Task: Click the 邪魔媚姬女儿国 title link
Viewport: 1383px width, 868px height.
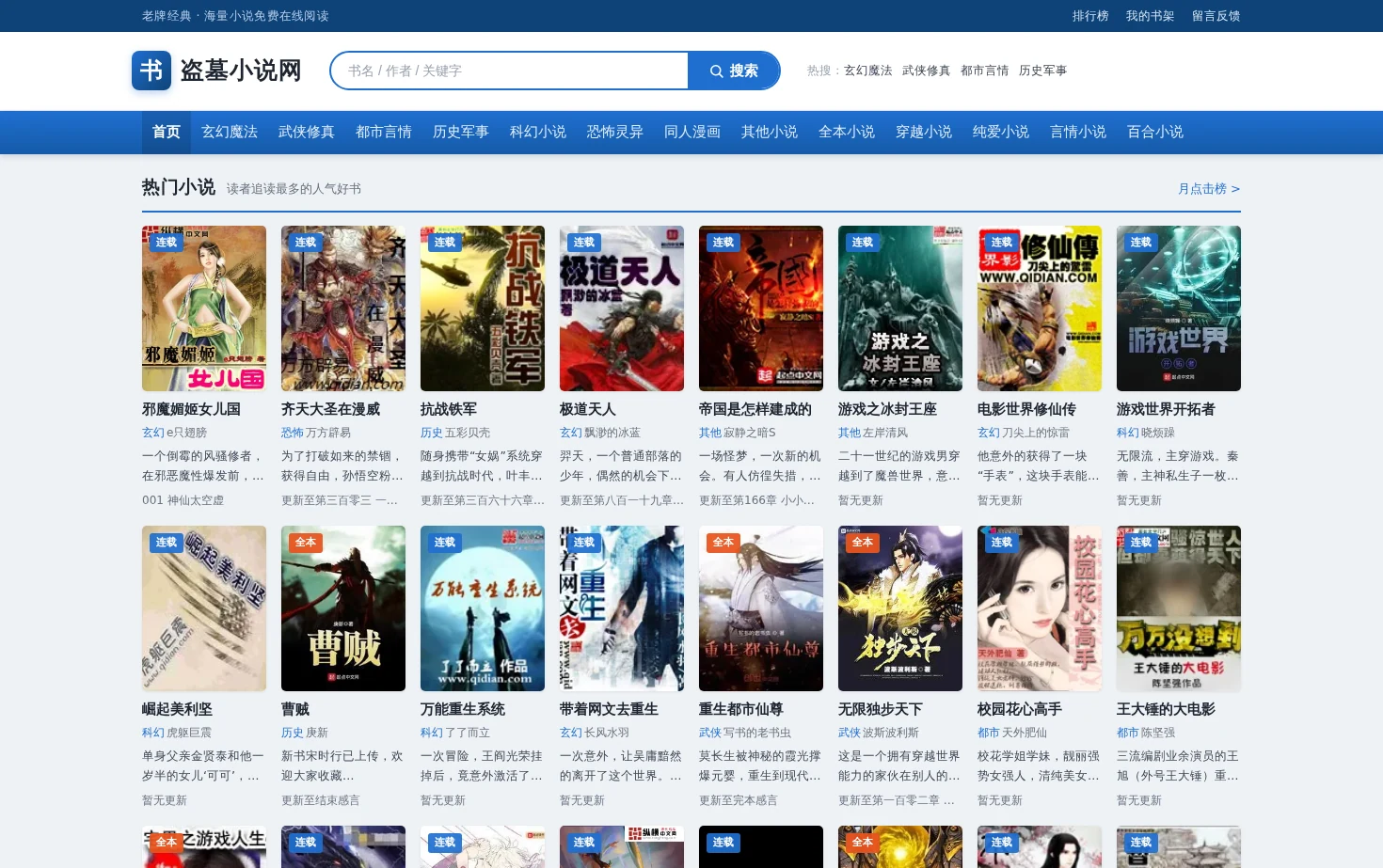Action: coord(191,409)
